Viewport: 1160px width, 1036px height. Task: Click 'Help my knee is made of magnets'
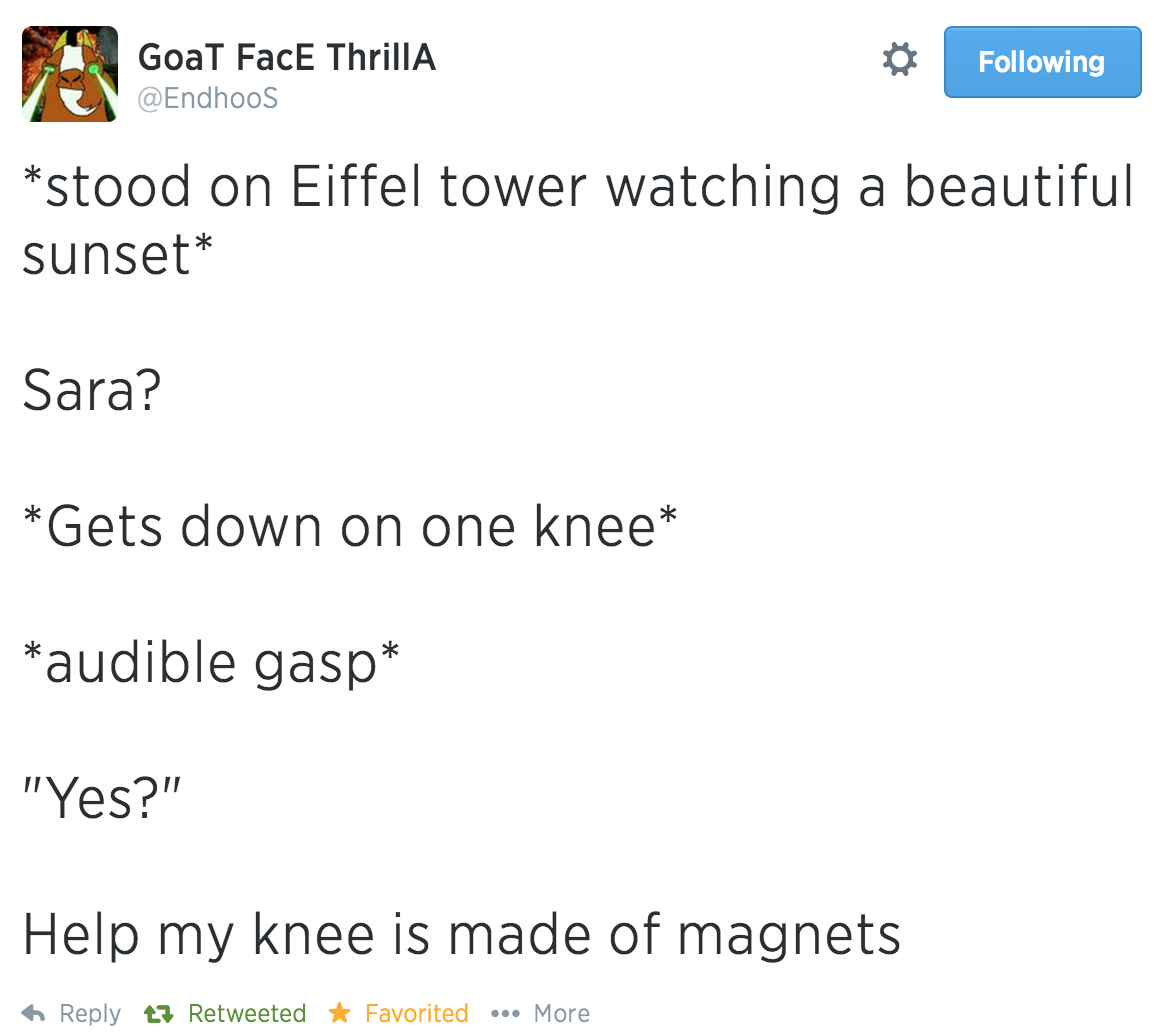click(x=462, y=935)
